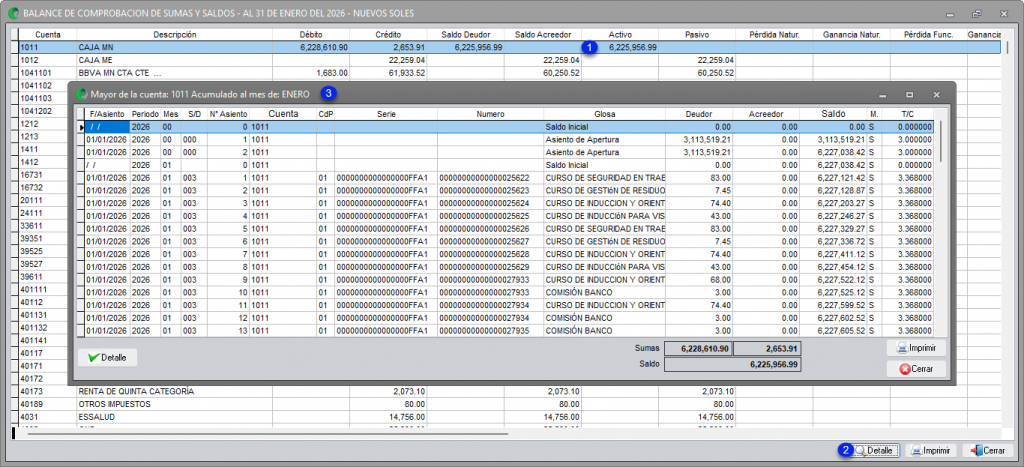This screenshot has height=467, width=1024.
Task: Select the ESSALUD row
Action: click(509, 417)
